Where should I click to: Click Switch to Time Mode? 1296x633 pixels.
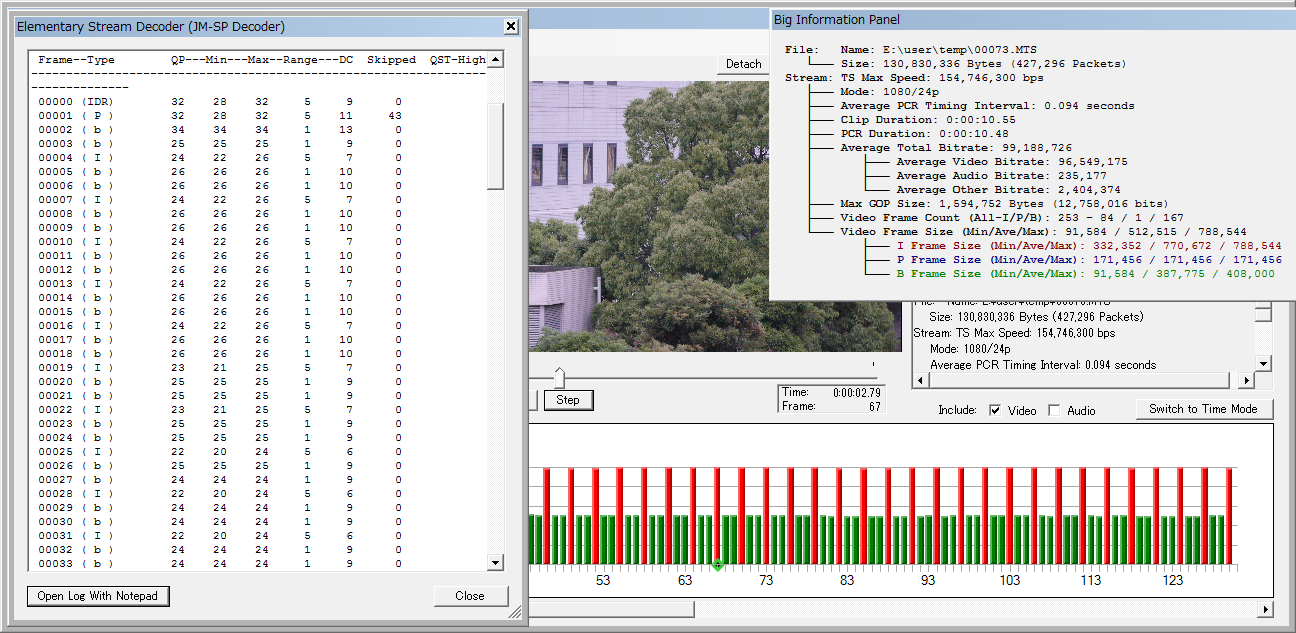tap(1203, 409)
